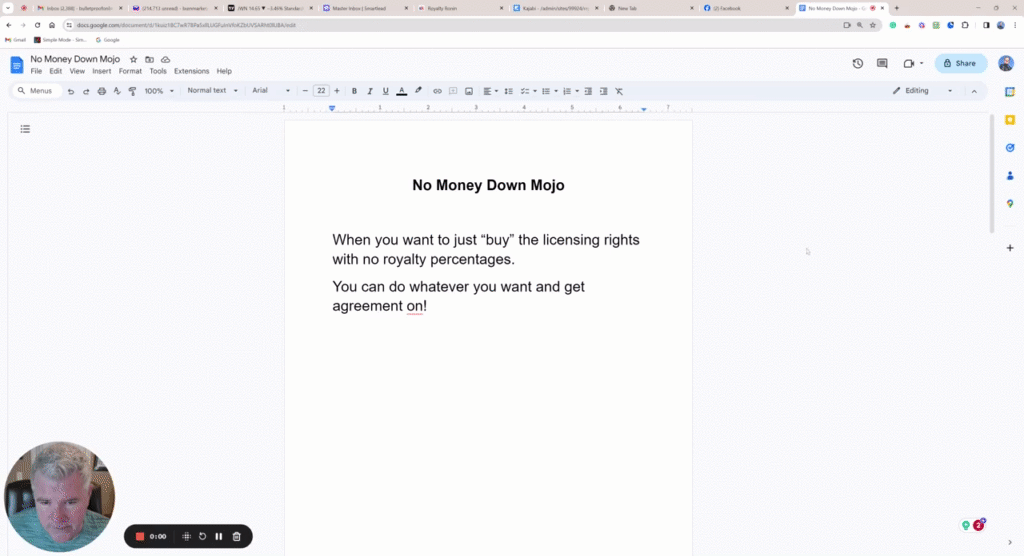
Task: Click the Undo arrow in the toolbar
Action: [x=71, y=91]
